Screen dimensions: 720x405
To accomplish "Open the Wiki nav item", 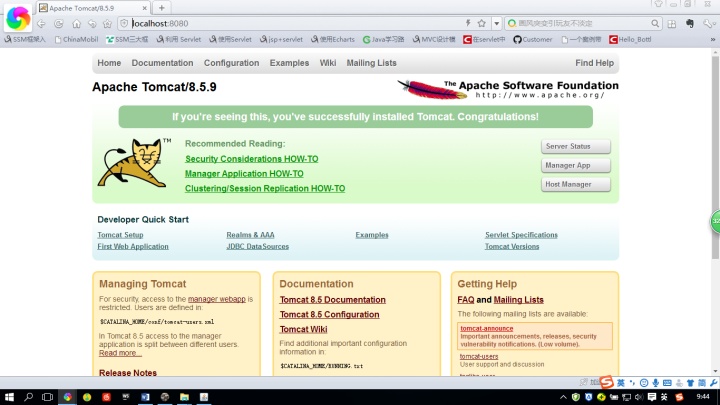I will point(328,63).
